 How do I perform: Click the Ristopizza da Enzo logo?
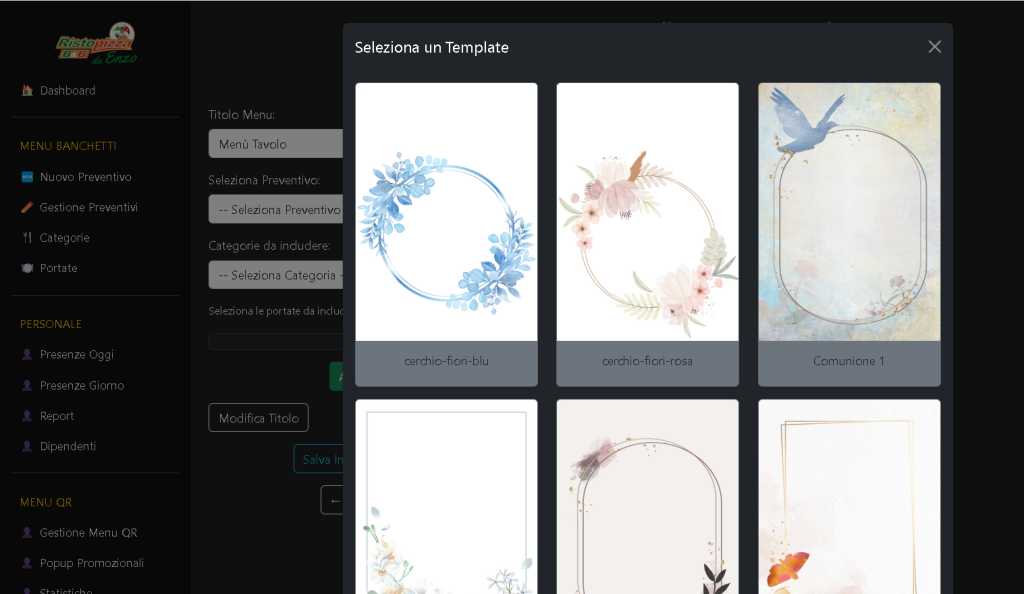coord(95,44)
